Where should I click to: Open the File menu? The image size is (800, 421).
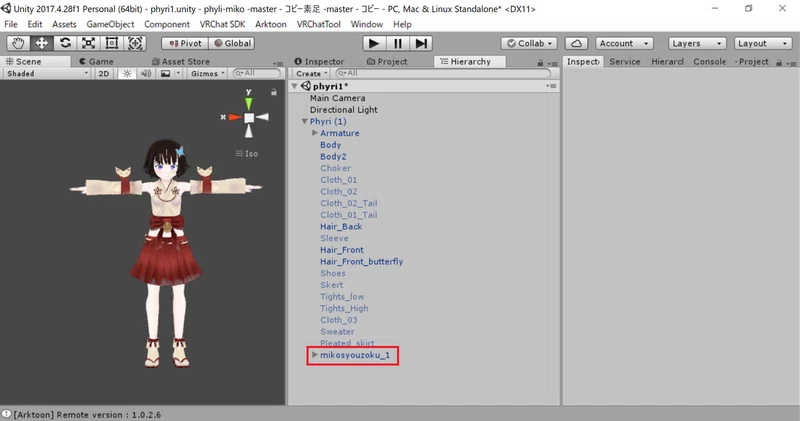tap(11, 24)
